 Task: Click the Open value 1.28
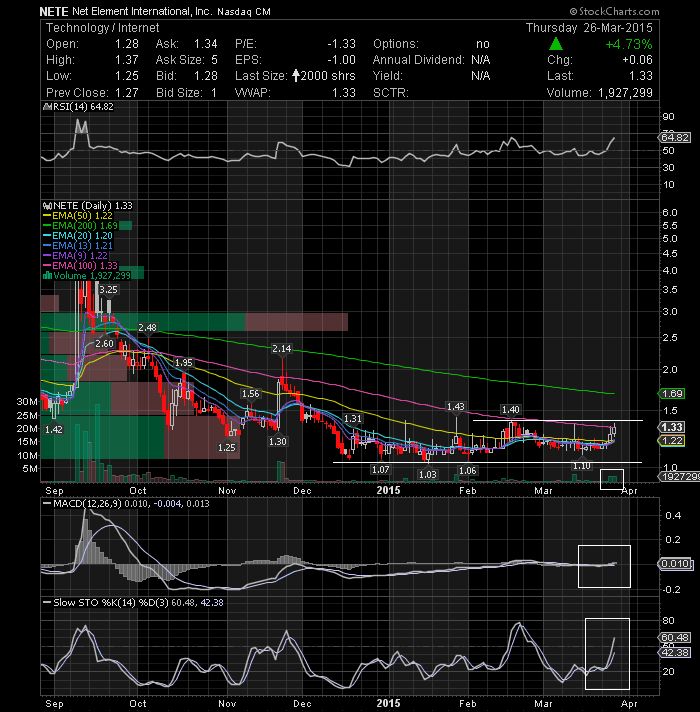127,44
